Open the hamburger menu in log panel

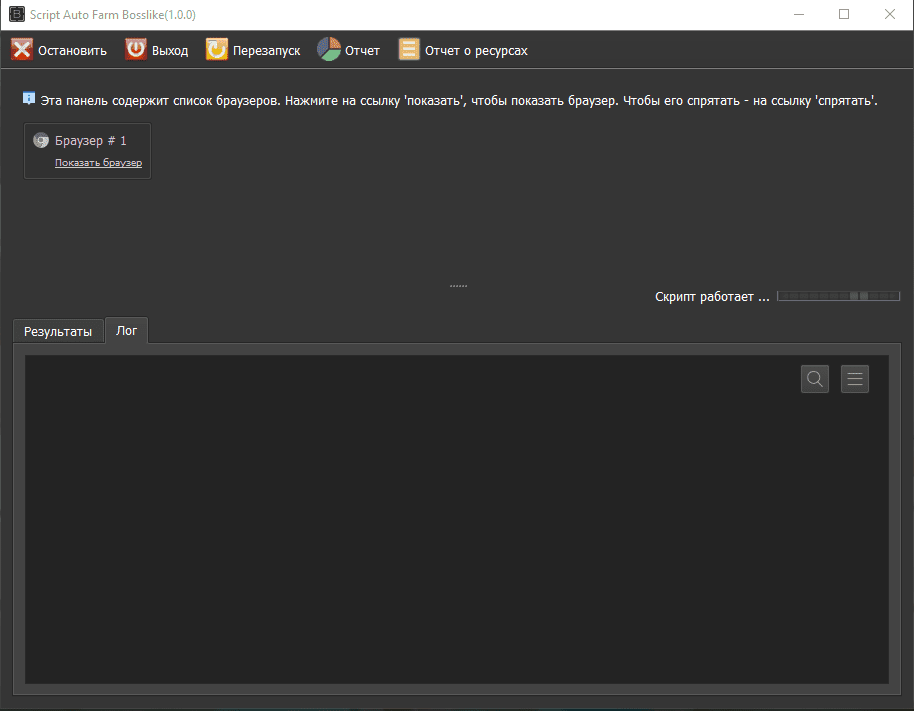(x=855, y=379)
